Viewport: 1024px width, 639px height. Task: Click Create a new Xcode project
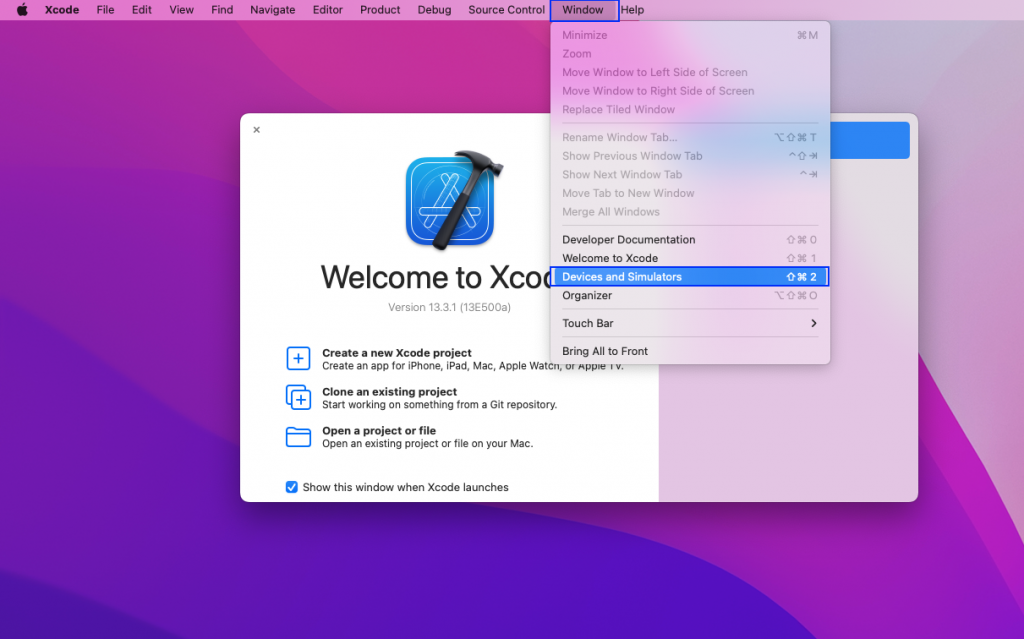pos(396,353)
